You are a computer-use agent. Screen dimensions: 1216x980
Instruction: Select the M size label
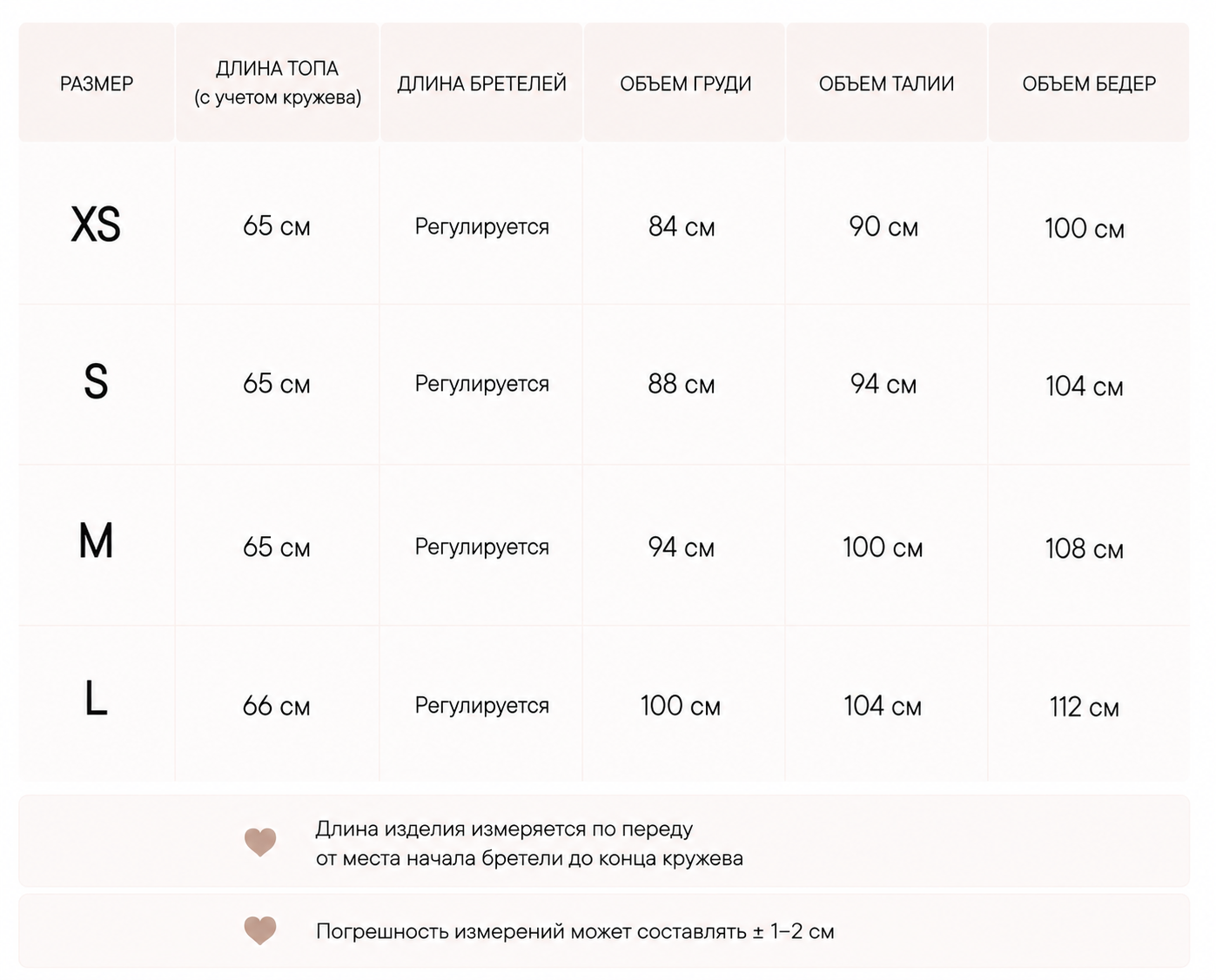(96, 541)
